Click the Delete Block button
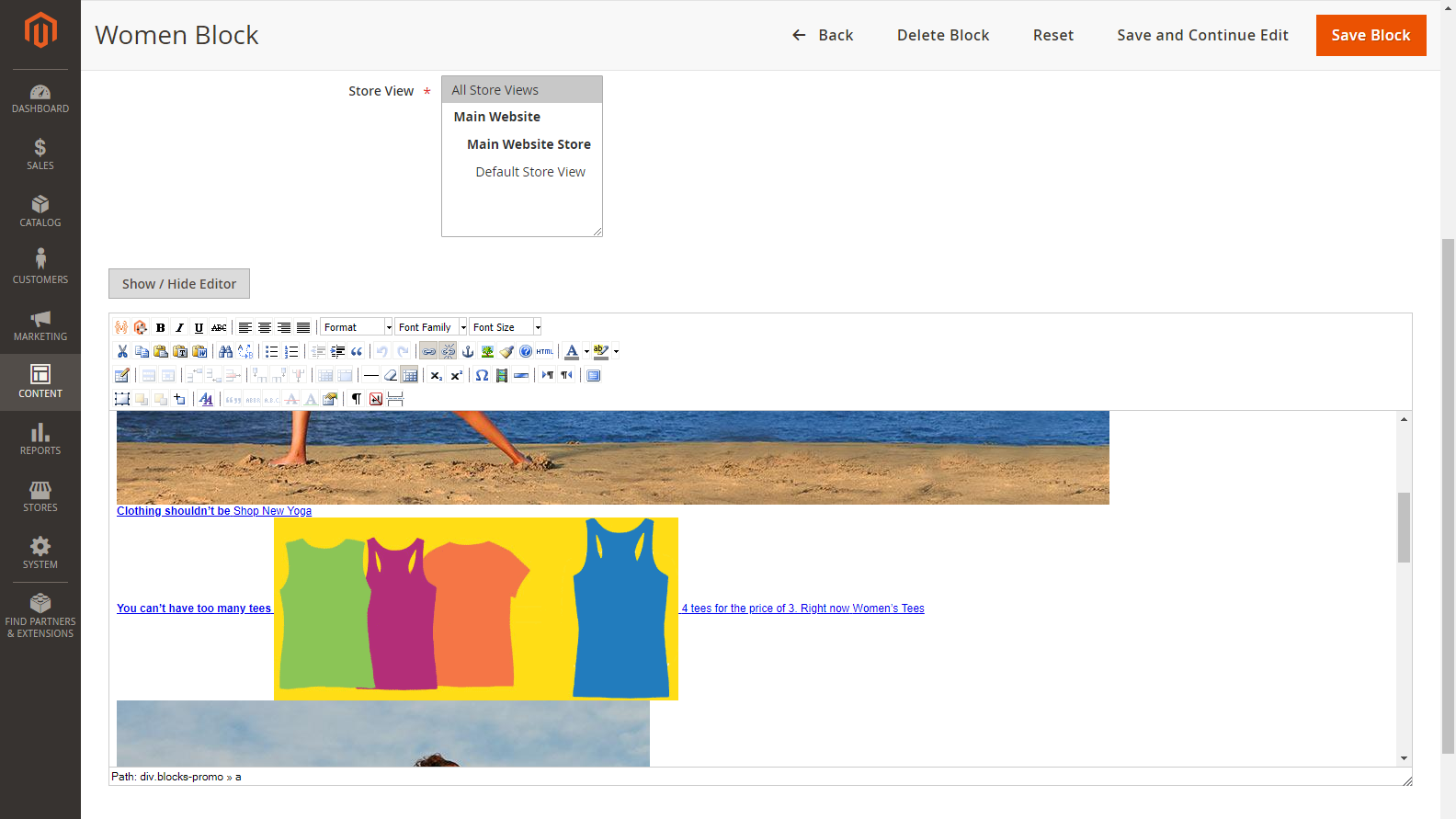Viewport: 1456px width, 819px height. [x=943, y=35]
